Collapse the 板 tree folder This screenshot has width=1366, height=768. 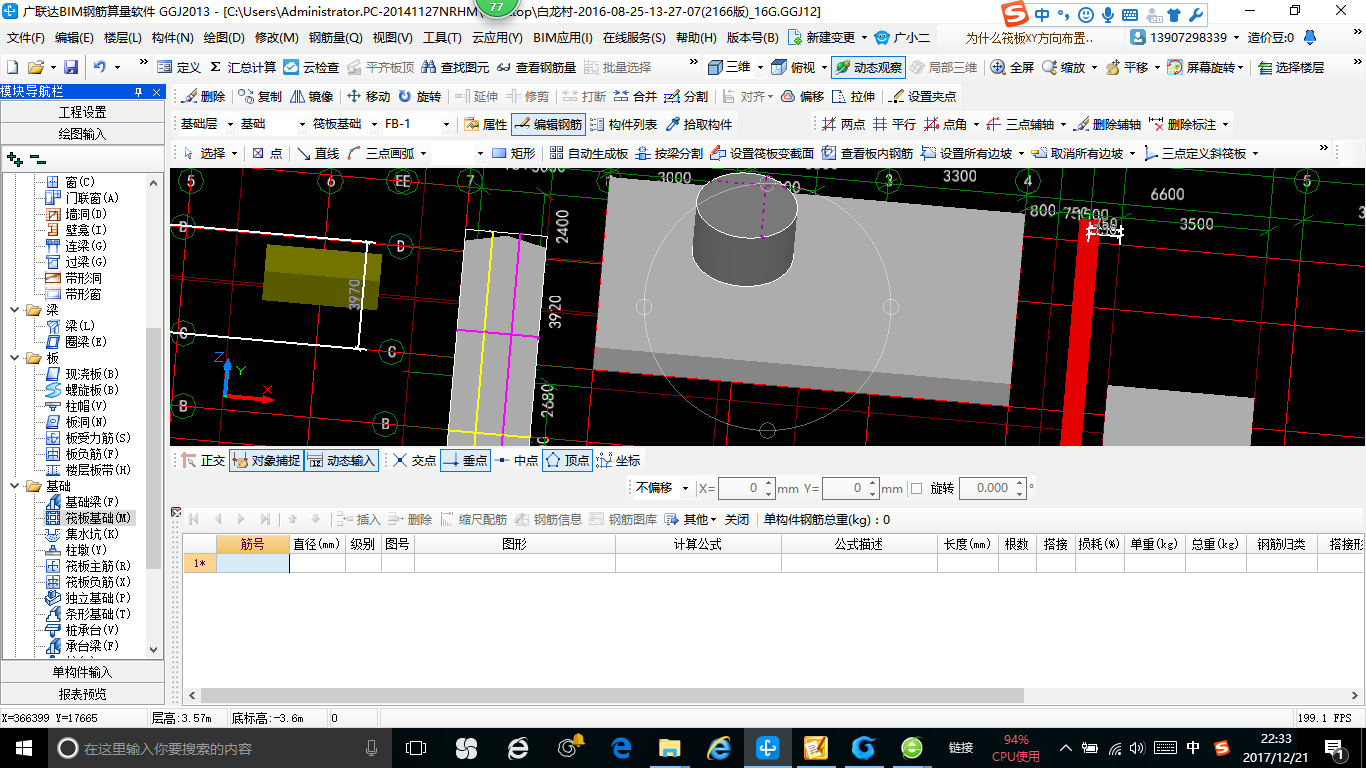pos(16,358)
